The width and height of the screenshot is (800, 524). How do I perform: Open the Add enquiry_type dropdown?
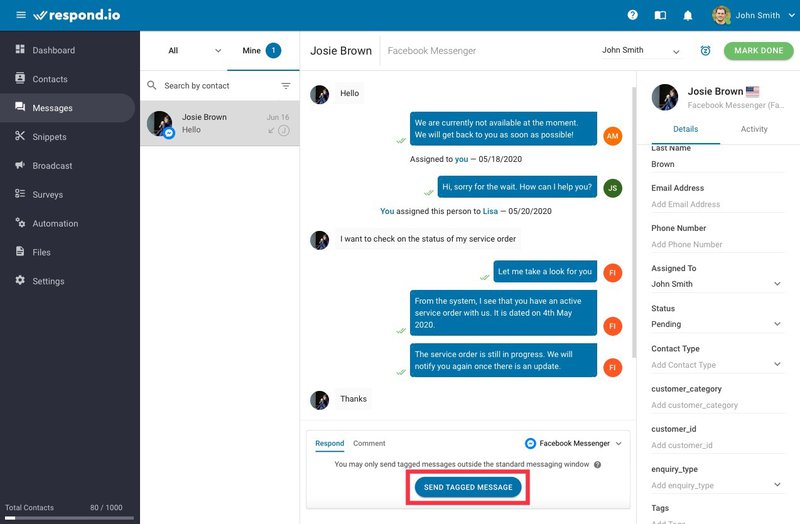717,485
